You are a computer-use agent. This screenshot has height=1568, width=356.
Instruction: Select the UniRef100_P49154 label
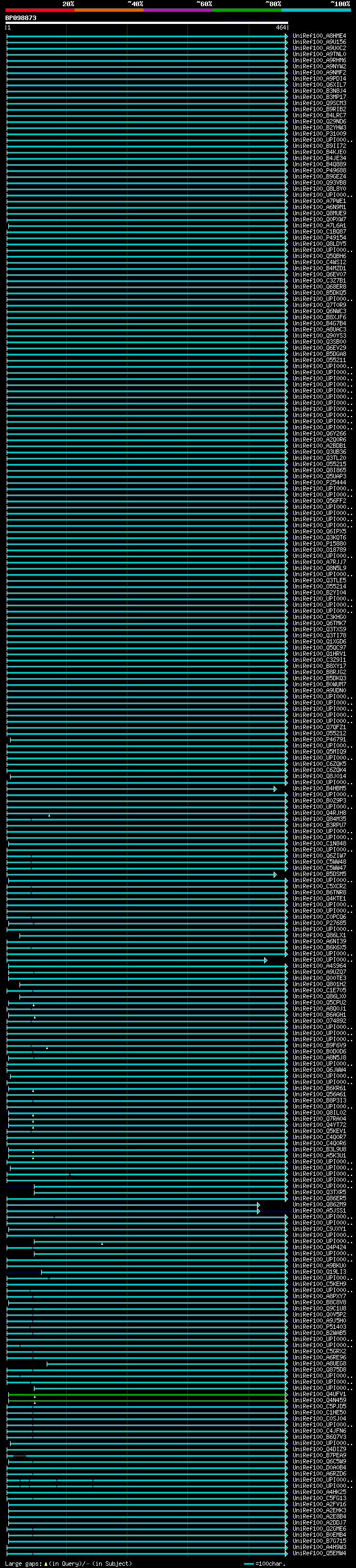click(x=319, y=238)
